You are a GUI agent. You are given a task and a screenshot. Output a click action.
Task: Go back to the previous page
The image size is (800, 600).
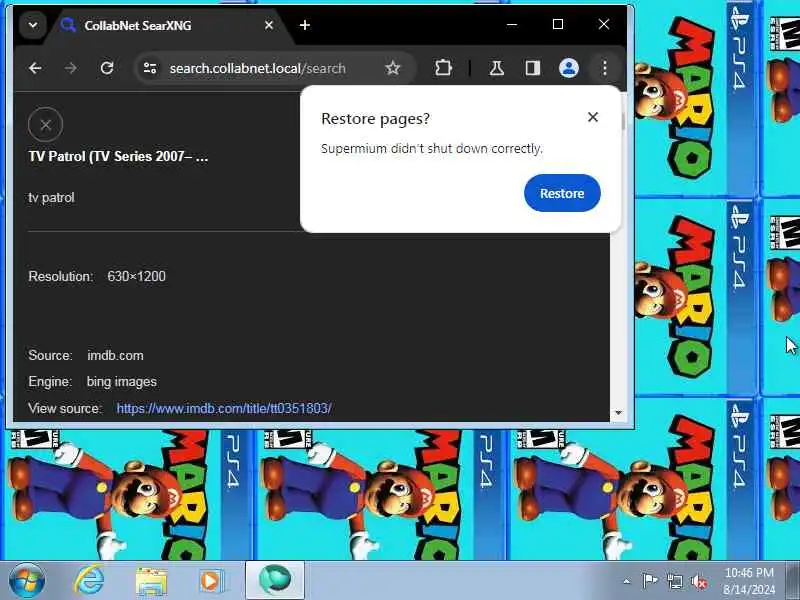pos(35,68)
